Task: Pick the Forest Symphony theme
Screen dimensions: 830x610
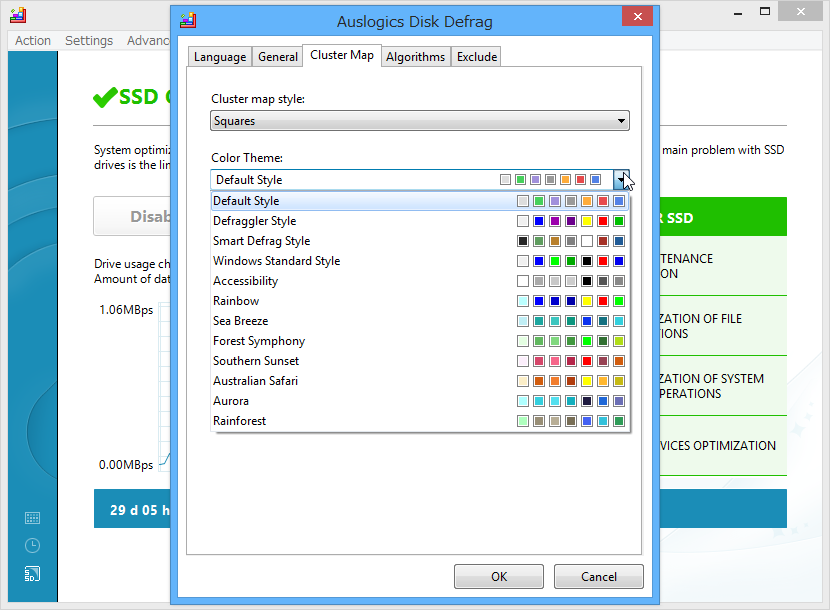Action: click(420, 341)
